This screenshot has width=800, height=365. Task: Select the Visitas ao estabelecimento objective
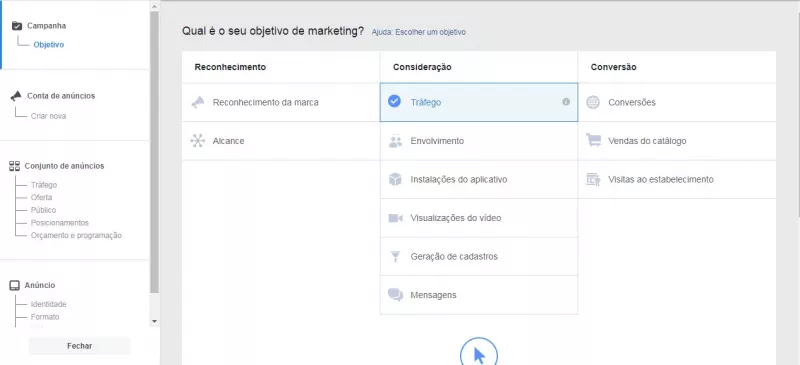pos(677,180)
